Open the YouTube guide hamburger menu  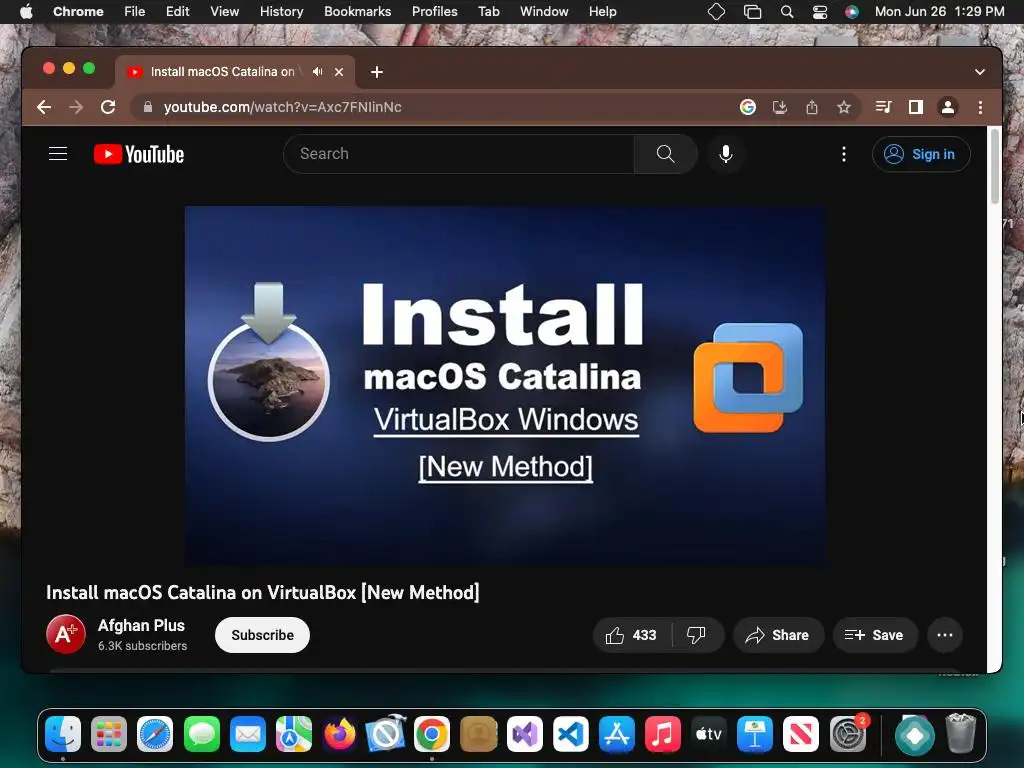[58, 154]
